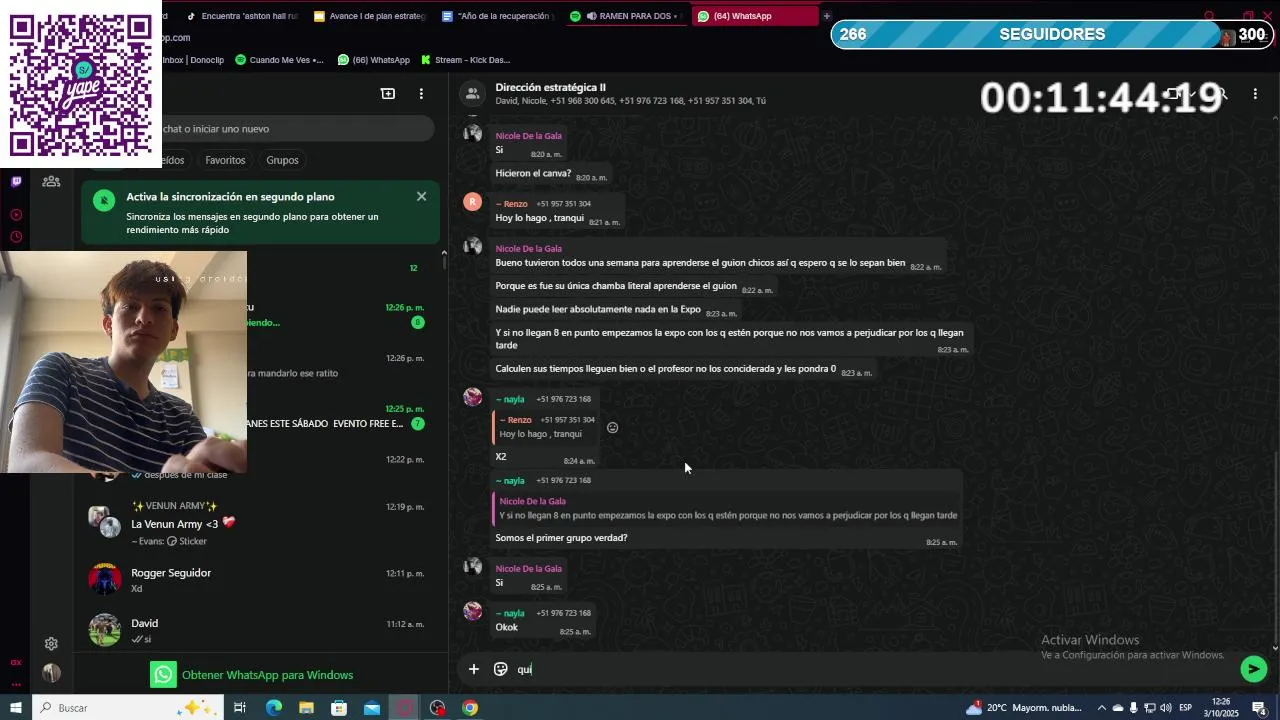Image resolution: width=1280 pixels, height=720 pixels.
Task: Switch to the RAMEN PARA DOS tab
Action: click(x=627, y=16)
